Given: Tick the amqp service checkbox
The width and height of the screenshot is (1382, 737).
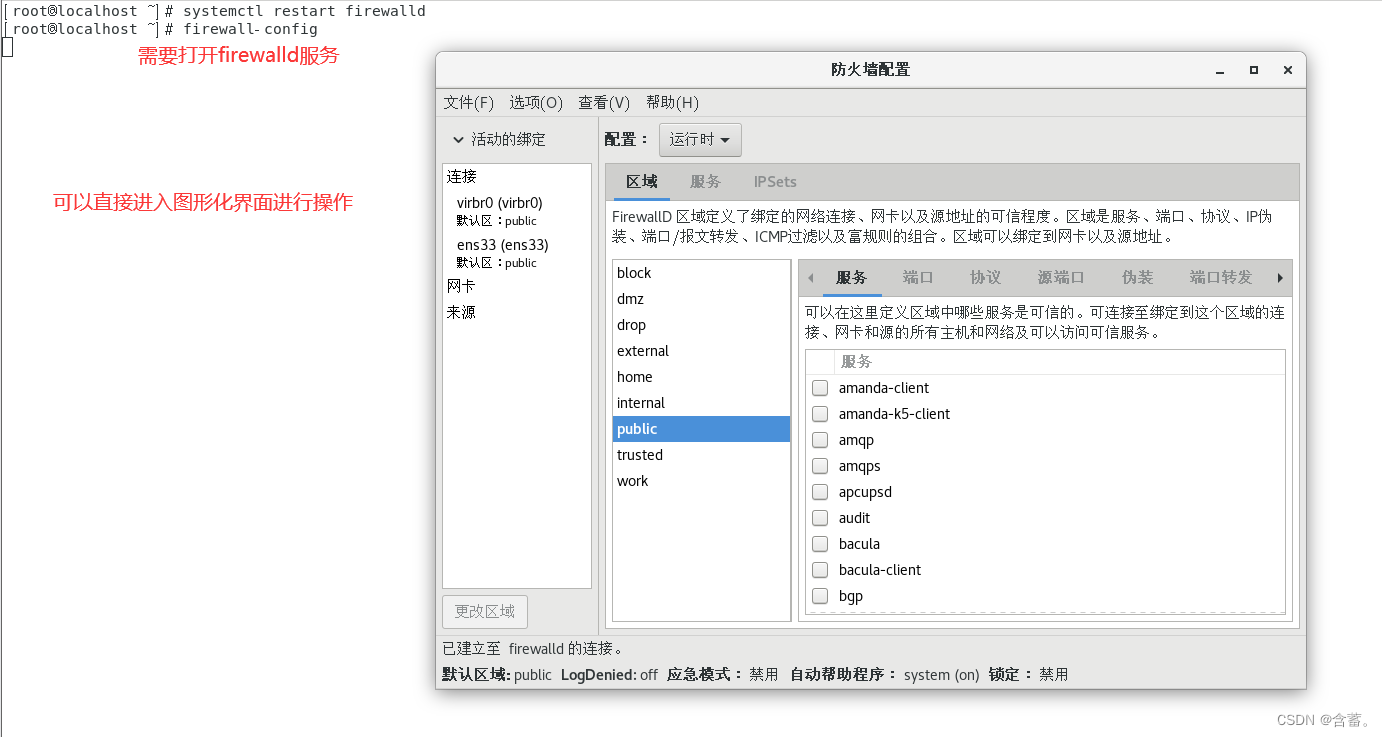Looking at the screenshot, I should click(820, 440).
